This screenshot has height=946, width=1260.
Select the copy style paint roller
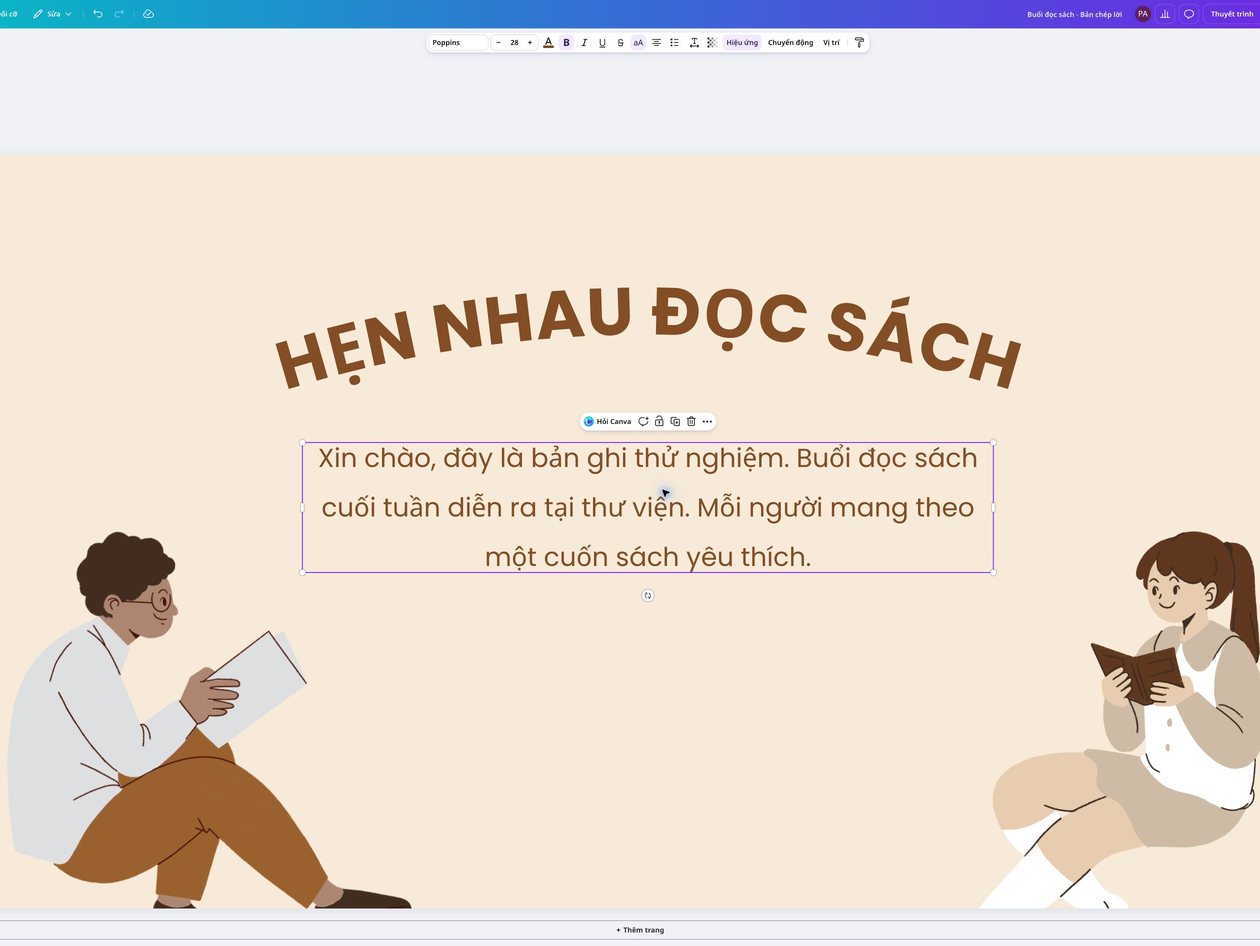[859, 43]
